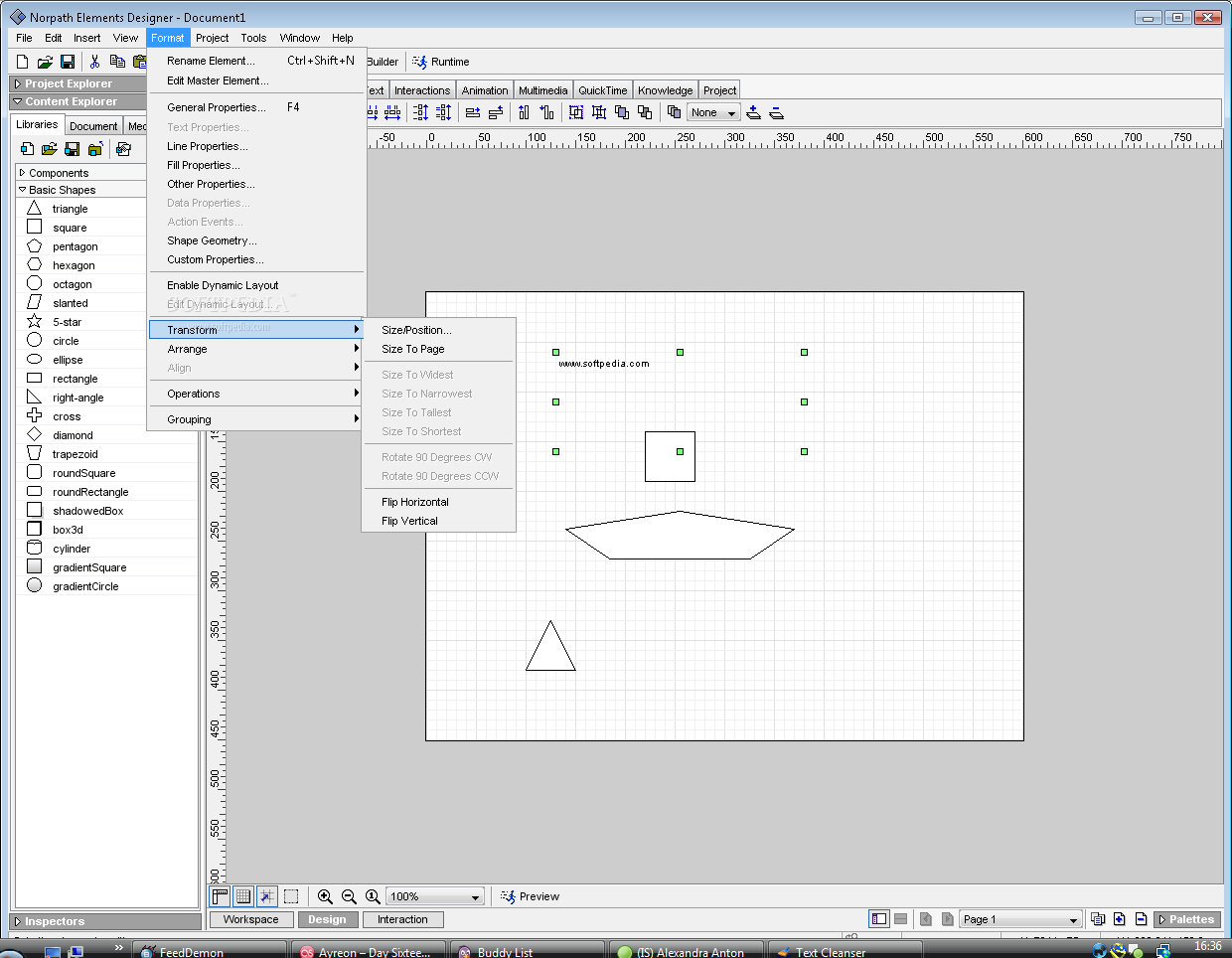Image resolution: width=1232 pixels, height=958 pixels.
Task: Click the next page arrow icon
Action: [x=948, y=919]
